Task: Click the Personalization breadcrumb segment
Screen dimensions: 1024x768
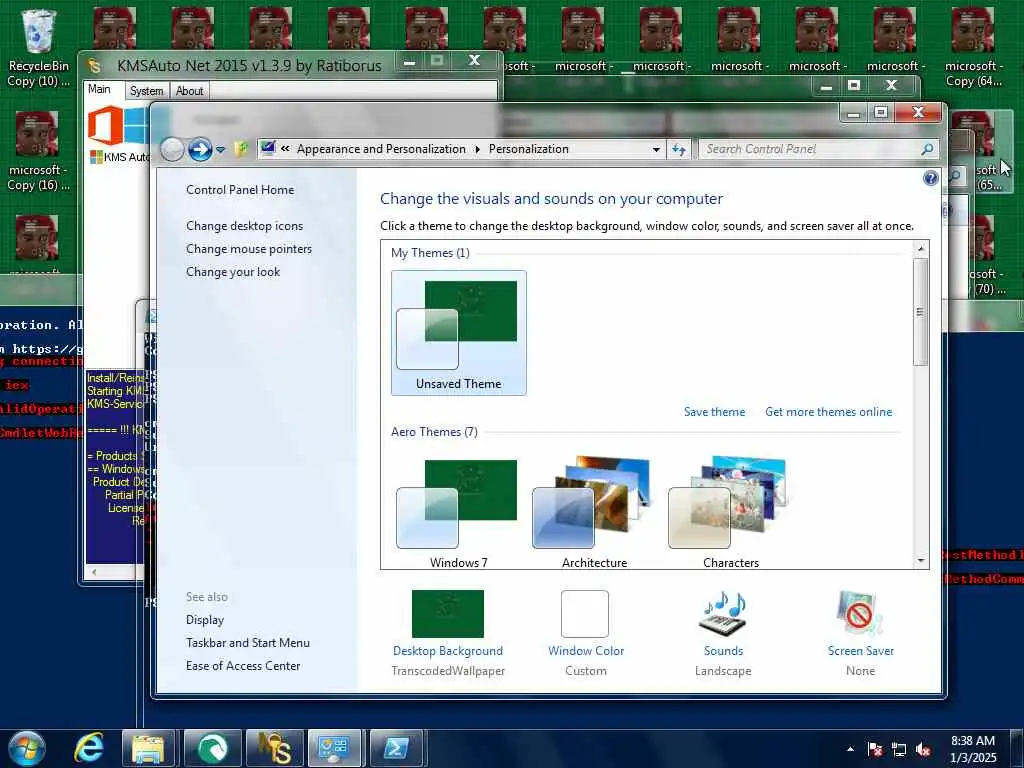Action: (x=528, y=150)
